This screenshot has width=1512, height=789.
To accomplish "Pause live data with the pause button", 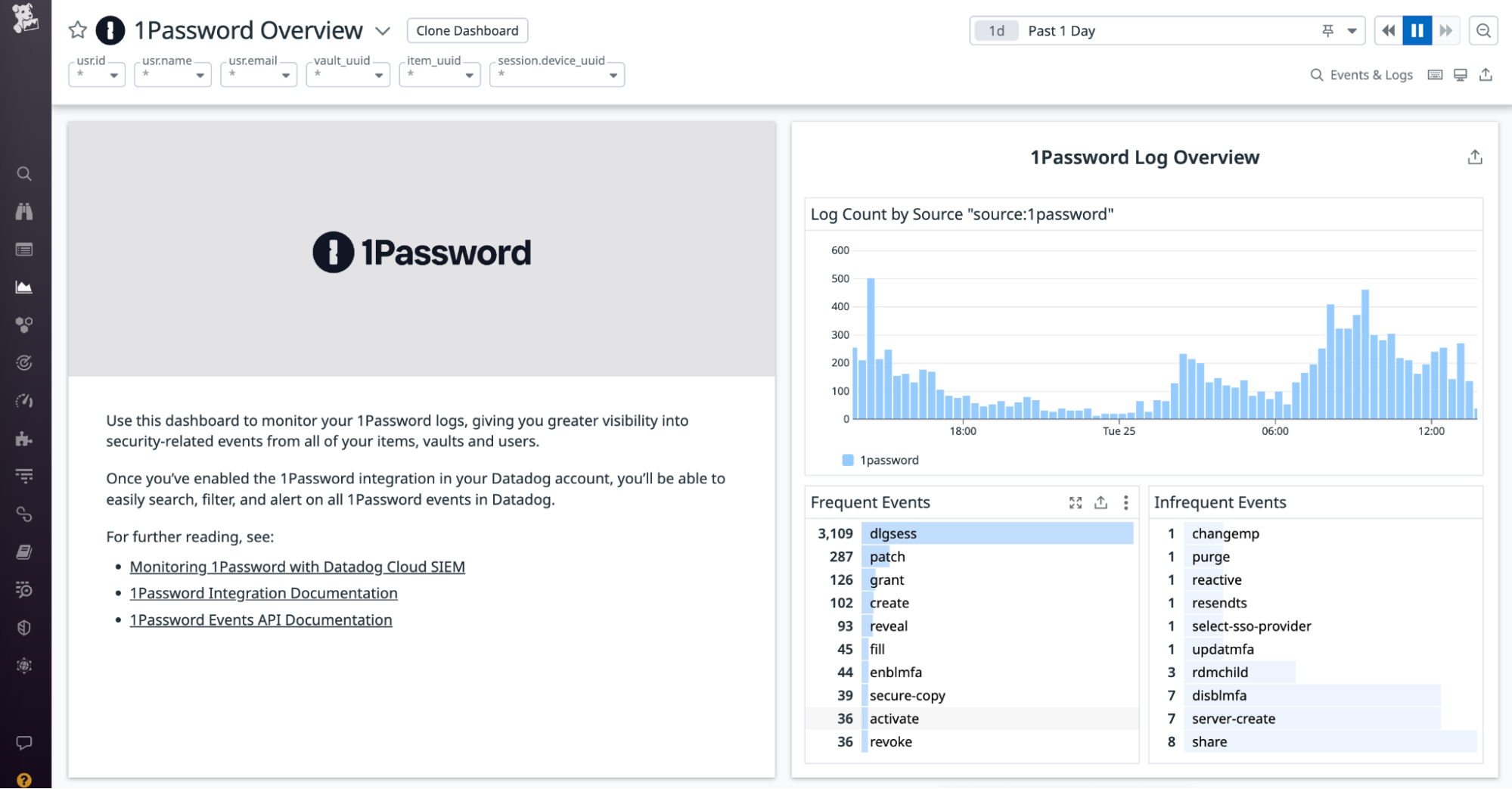I will coord(1417,30).
